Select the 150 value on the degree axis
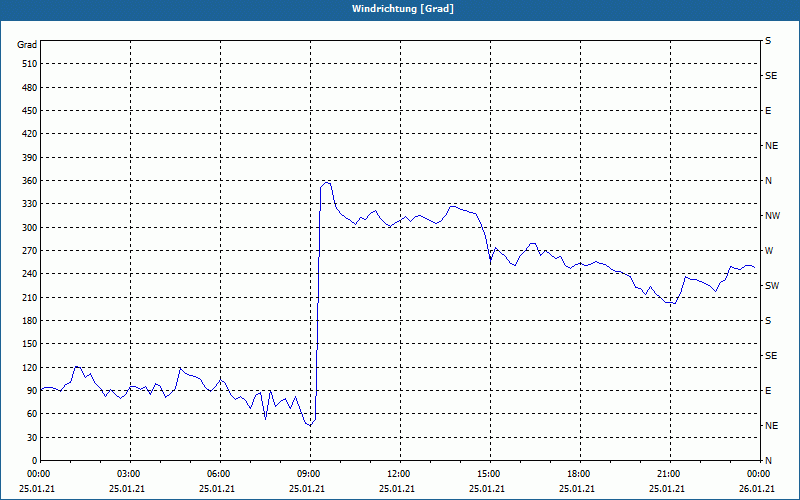Viewport: 800px width, 500px height. (30, 344)
